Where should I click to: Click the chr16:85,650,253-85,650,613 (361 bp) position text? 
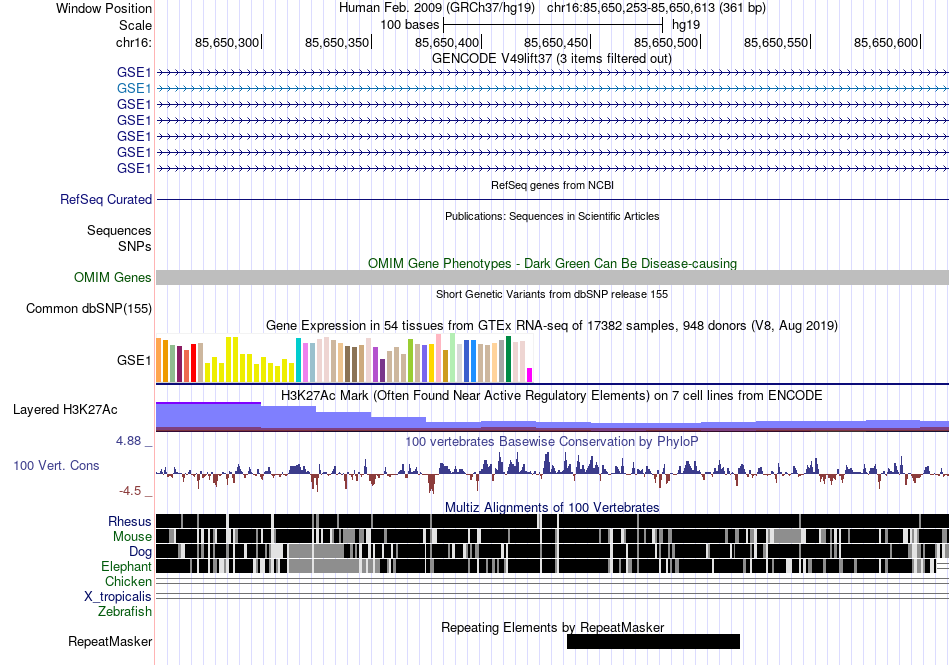(656, 8)
